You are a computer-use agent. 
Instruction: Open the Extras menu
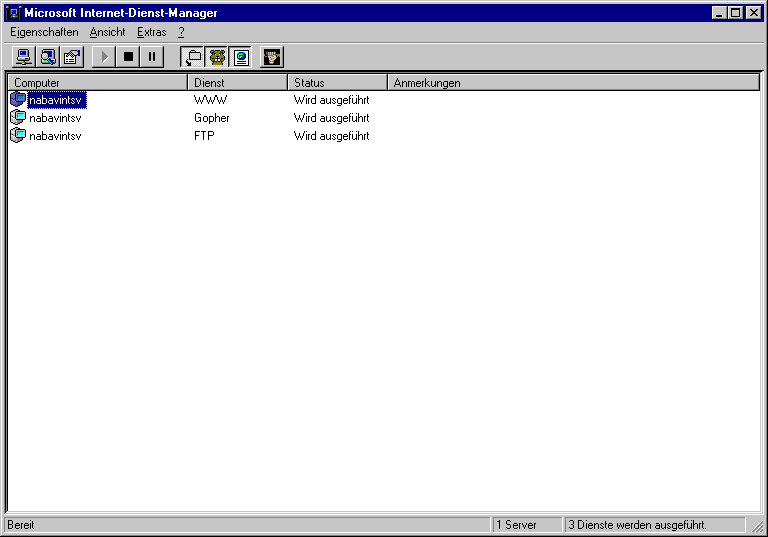pyautogui.click(x=151, y=32)
